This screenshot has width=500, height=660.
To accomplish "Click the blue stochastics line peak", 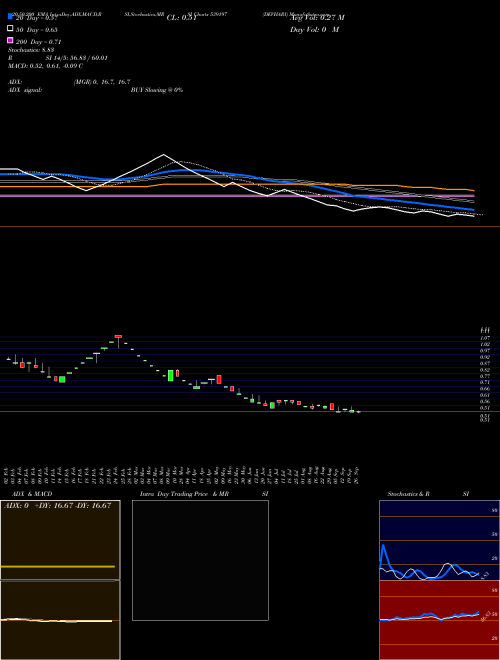I will click(x=383, y=546).
